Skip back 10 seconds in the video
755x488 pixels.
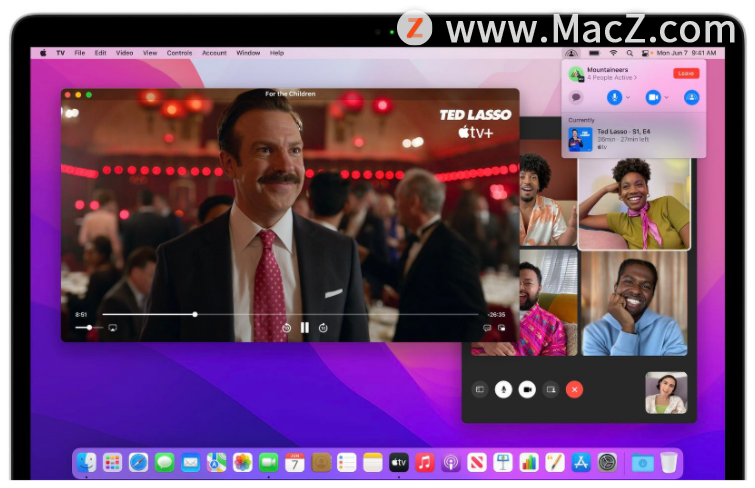[286, 328]
